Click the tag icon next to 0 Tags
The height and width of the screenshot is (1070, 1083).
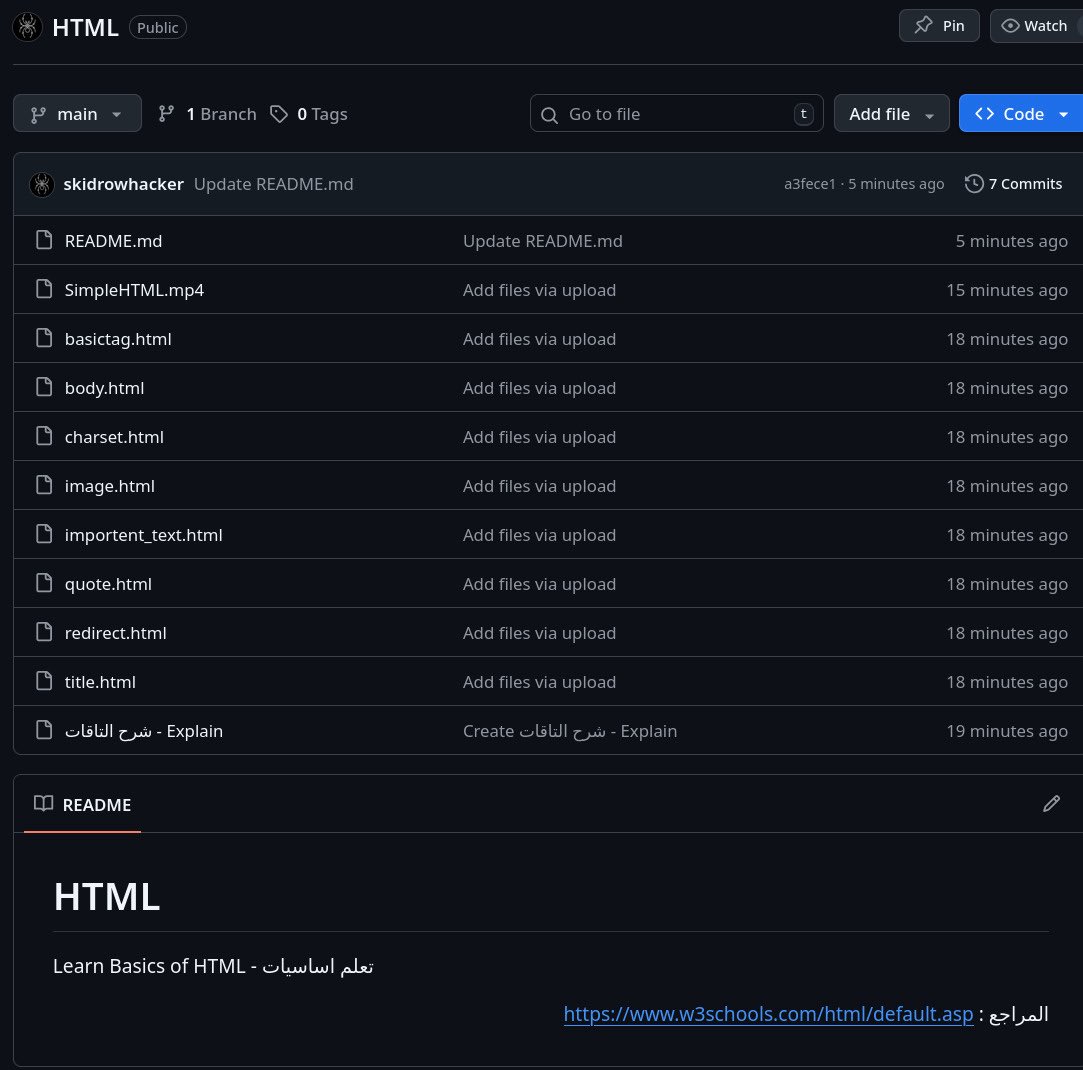coord(279,114)
